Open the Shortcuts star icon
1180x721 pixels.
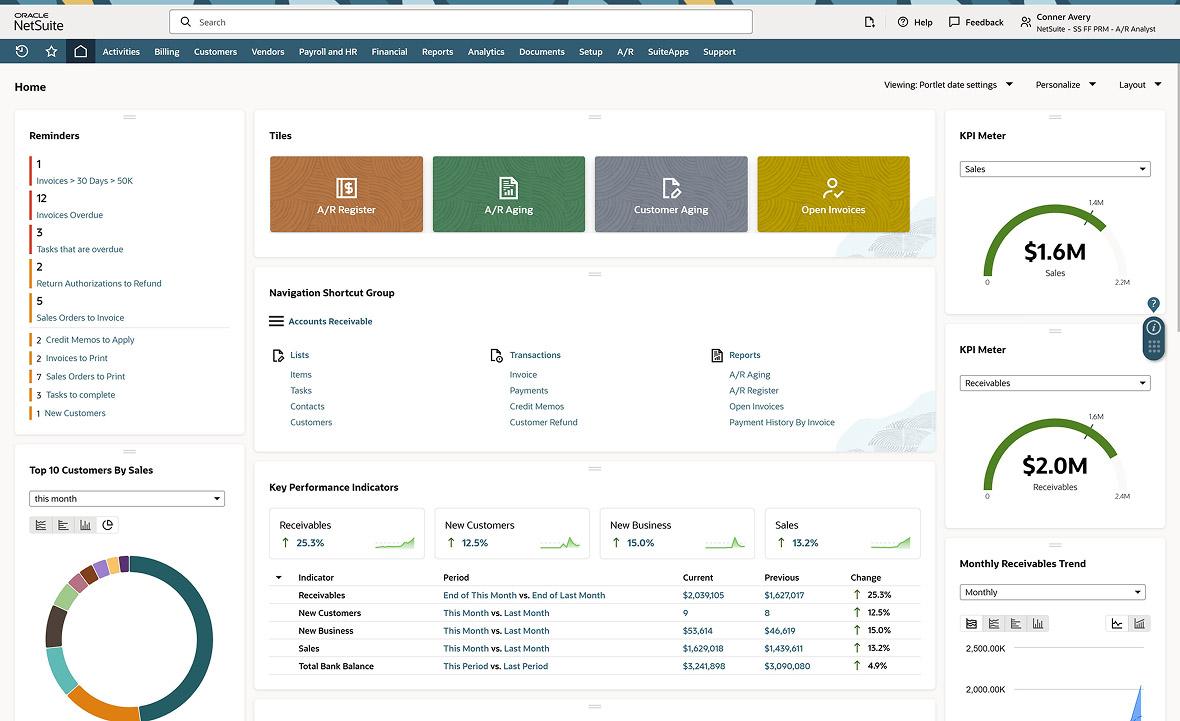tap(51, 51)
